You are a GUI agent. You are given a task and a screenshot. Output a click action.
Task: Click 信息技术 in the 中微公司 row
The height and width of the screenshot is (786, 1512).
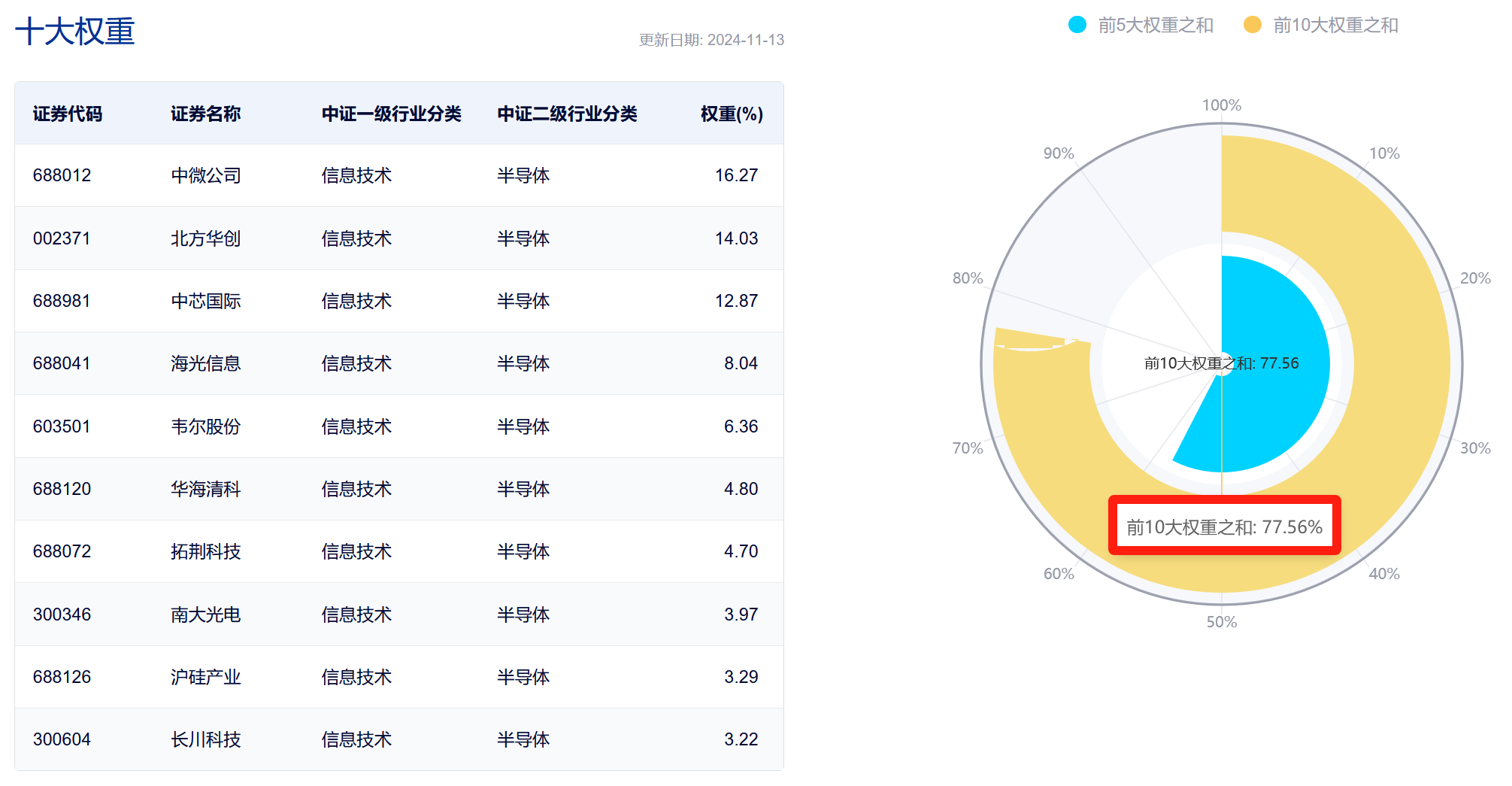(x=356, y=175)
